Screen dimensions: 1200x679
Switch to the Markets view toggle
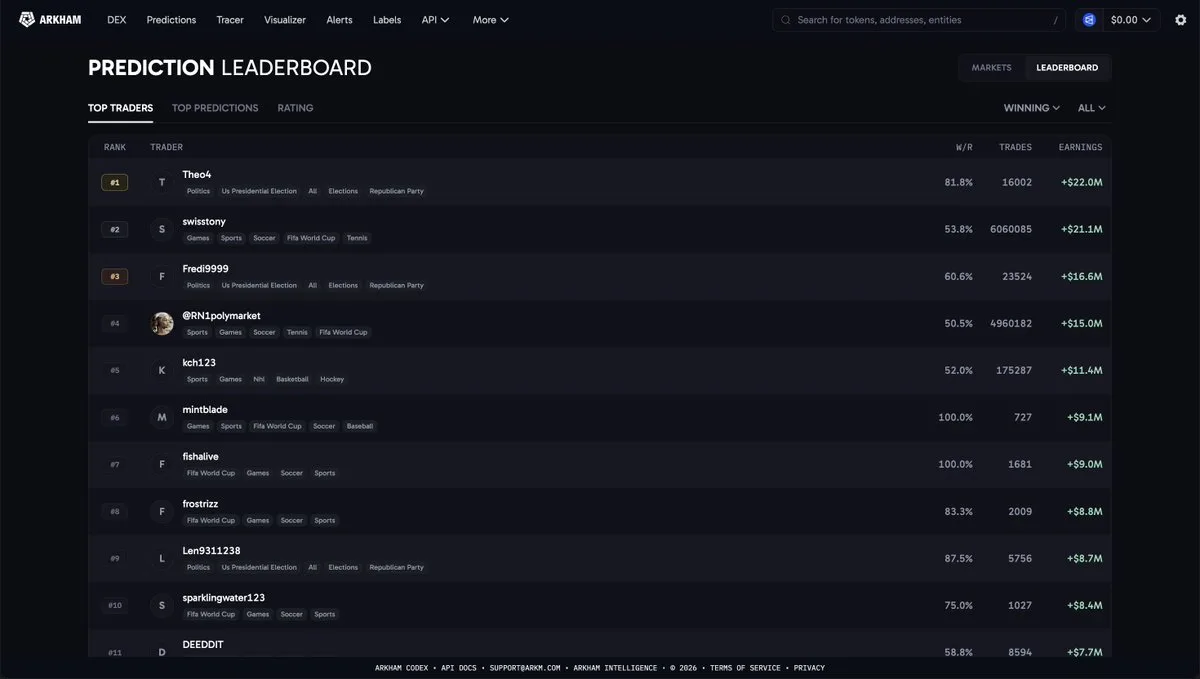(991, 68)
